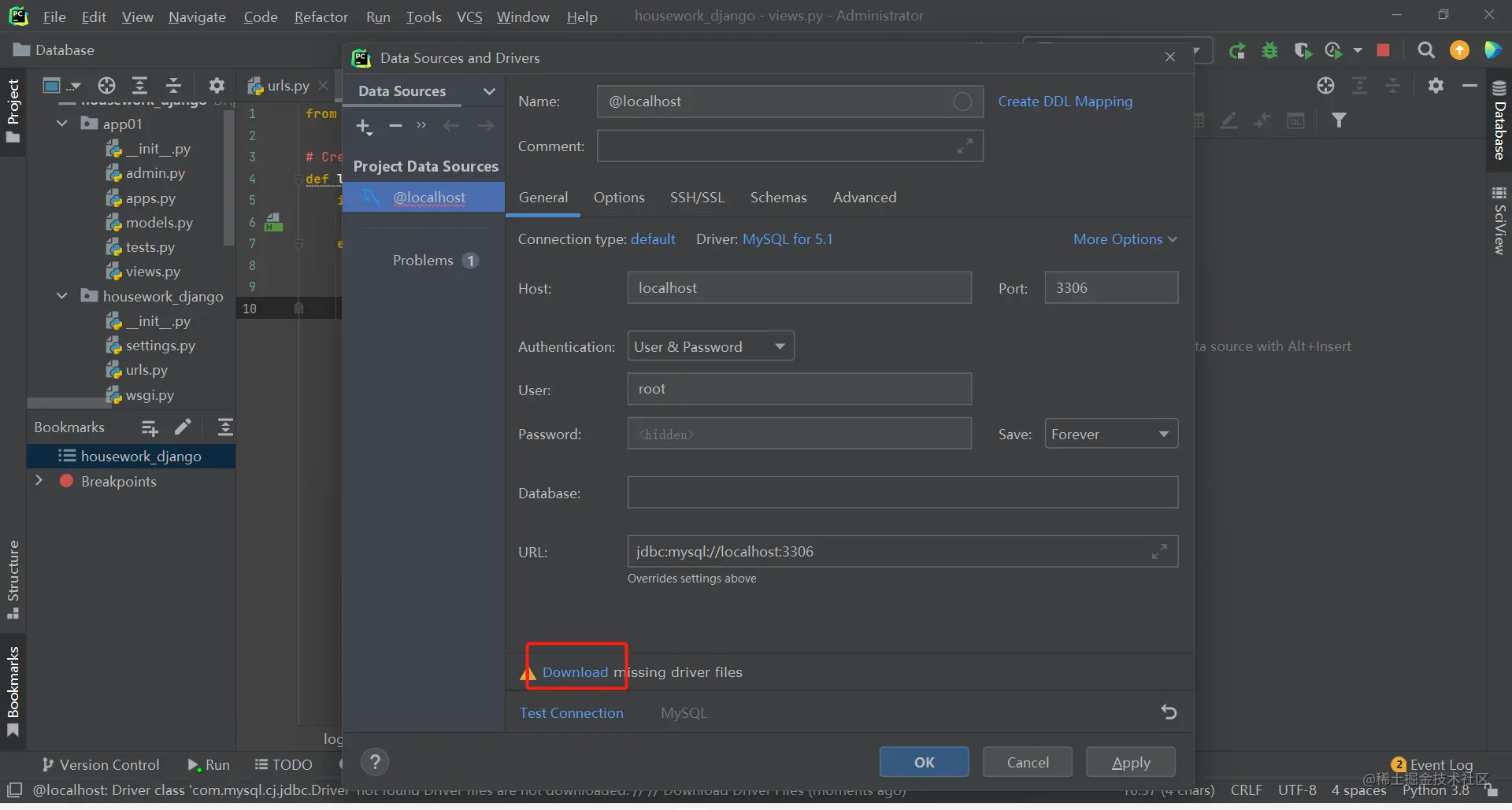Open the profiler run dropdown arrow

[x=1358, y=50]
